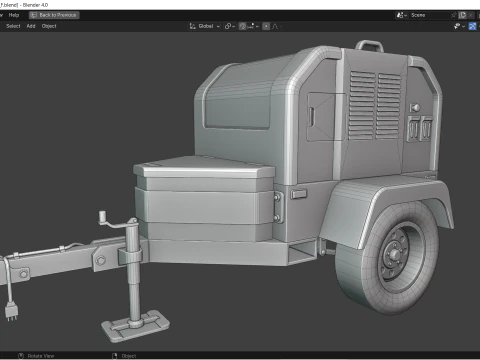Viewport: 480px width, 360px height.
Task: Open the Object menu
Action: tap(49, 26)
